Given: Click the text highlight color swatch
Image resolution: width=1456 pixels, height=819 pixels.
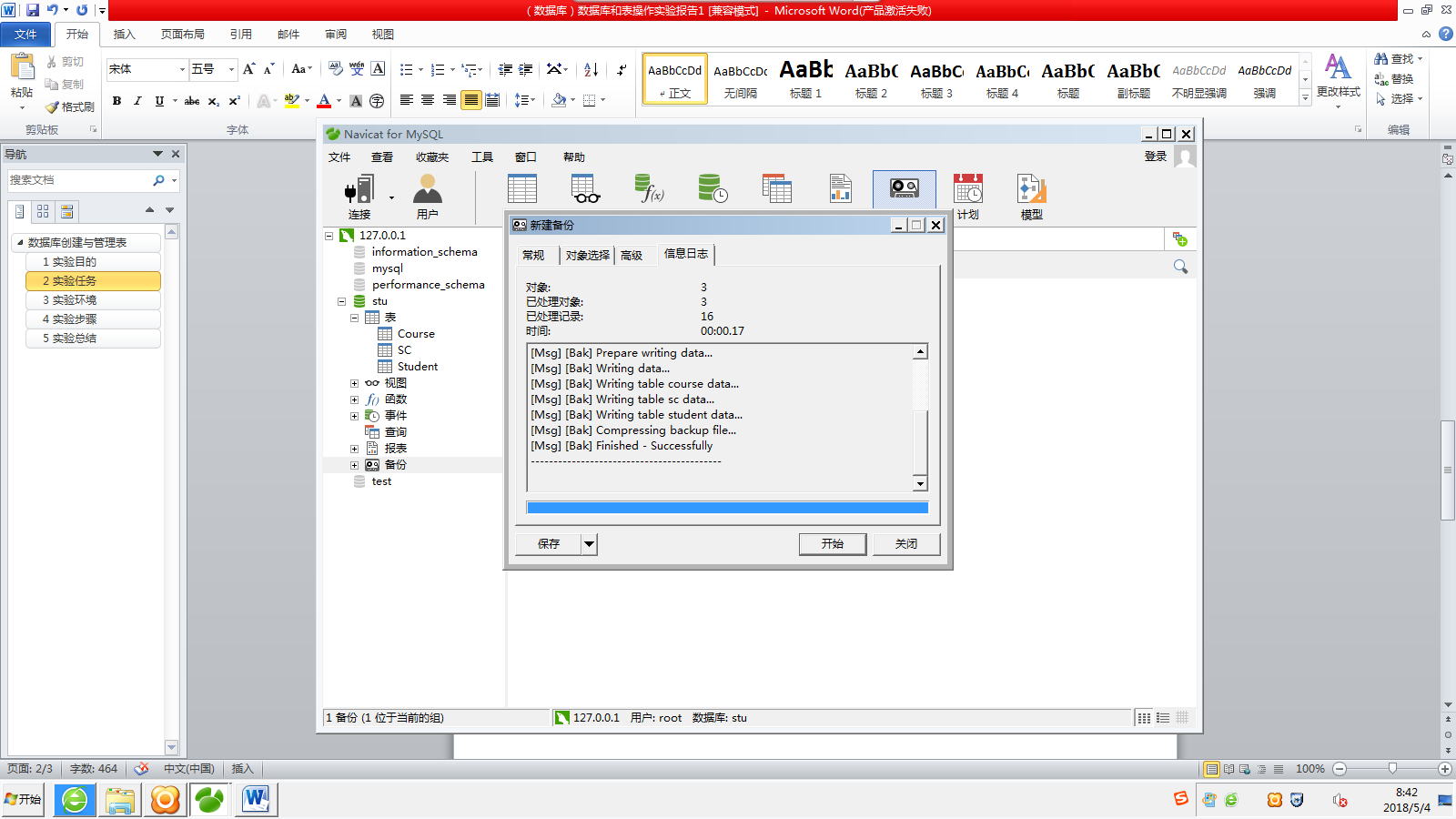Looking at the screenshot, I should click(291, 101).
